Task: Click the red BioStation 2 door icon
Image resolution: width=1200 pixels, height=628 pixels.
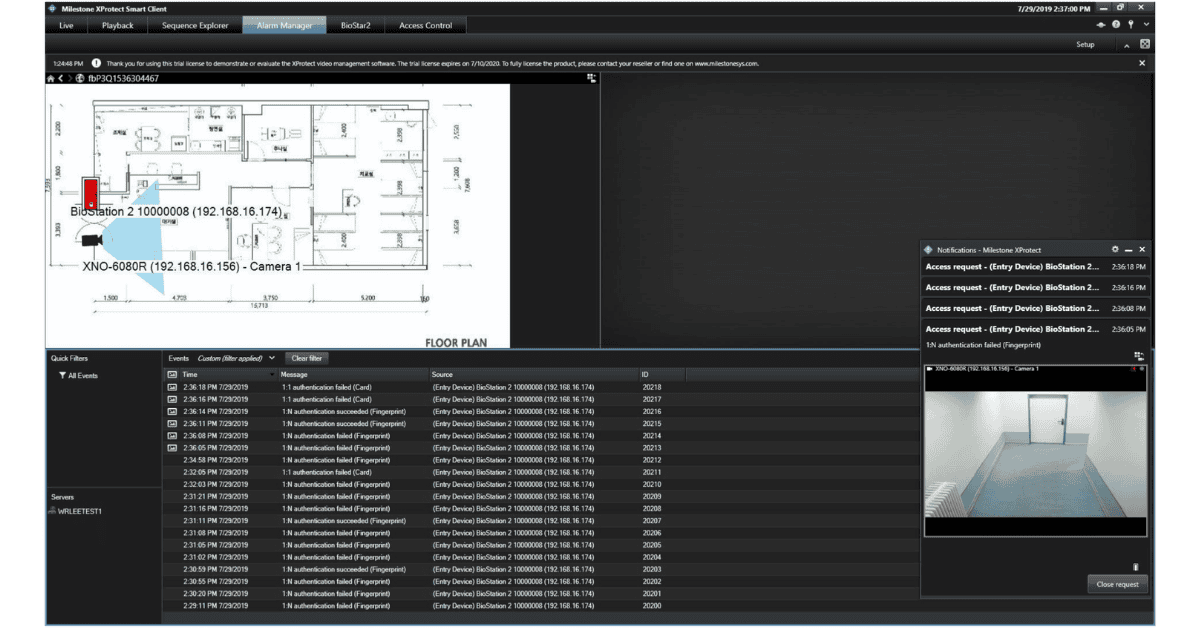Action: pyautogui.click(x=91, y=192)
